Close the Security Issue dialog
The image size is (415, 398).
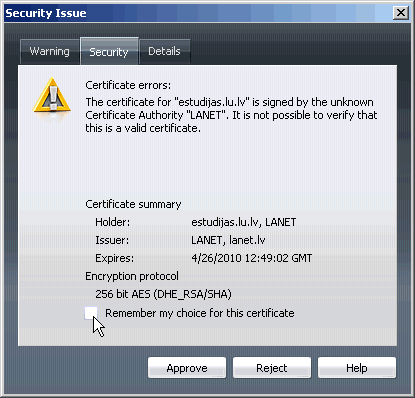[401, 13]
